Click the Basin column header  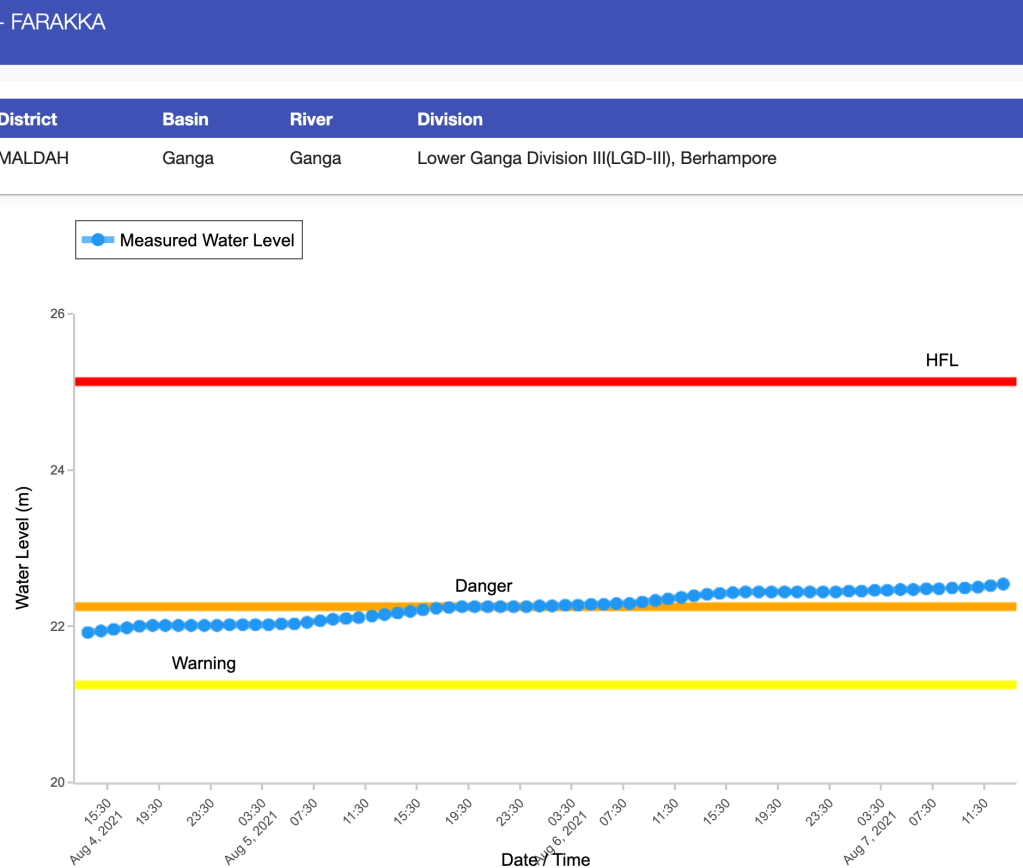[185, 119]
